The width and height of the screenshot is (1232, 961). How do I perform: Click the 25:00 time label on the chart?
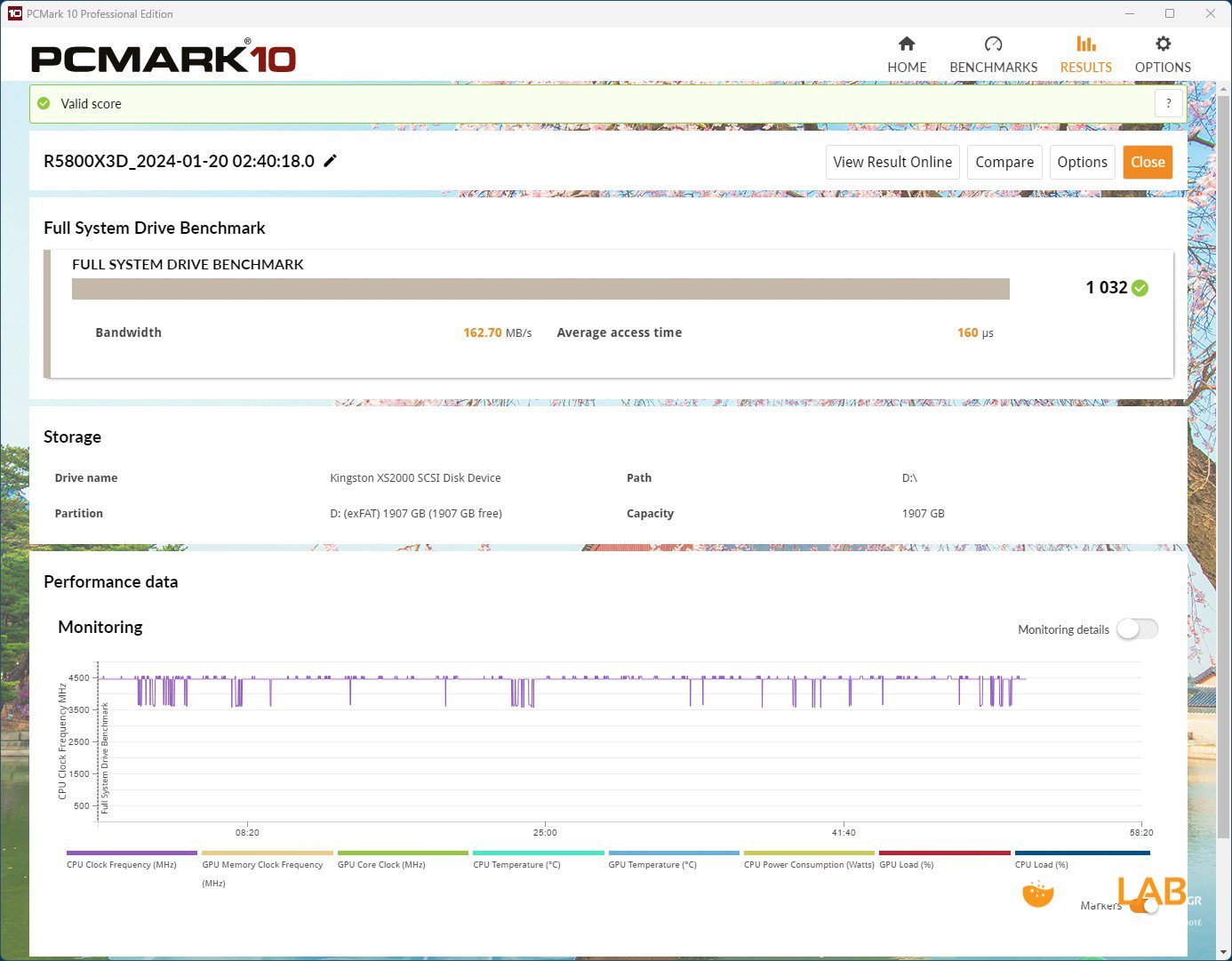click(x=545, y=832)
